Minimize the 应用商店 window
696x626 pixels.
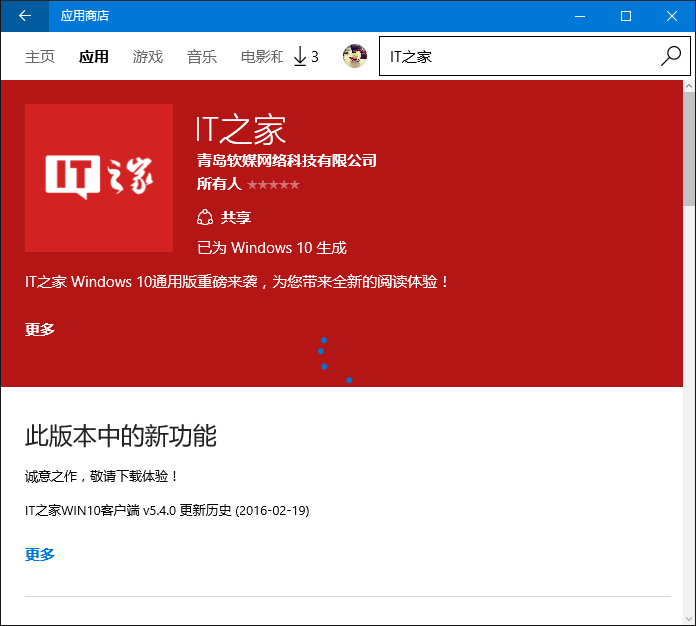point(580,16)
